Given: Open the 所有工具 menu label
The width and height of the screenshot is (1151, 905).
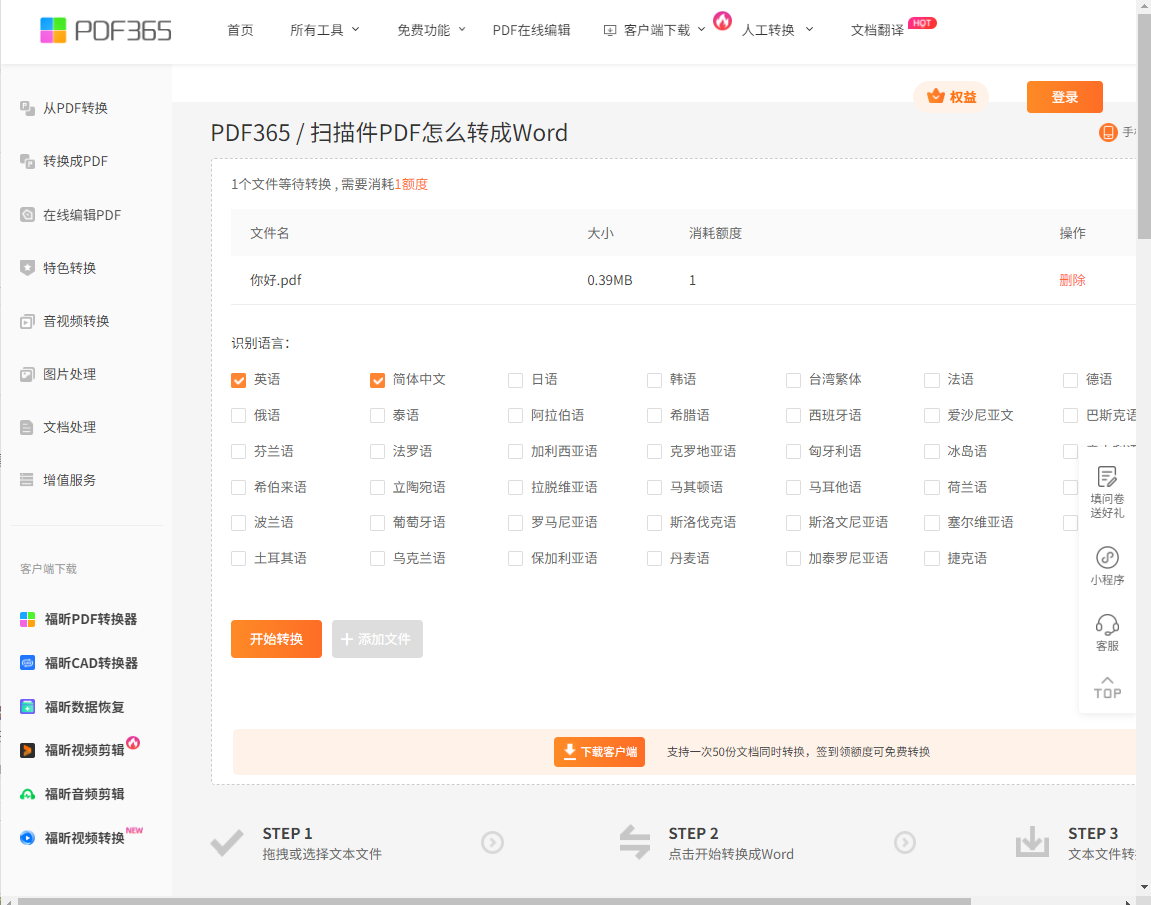Looking at the screenshot, I should pyautogui.click(x=316, y=30).
